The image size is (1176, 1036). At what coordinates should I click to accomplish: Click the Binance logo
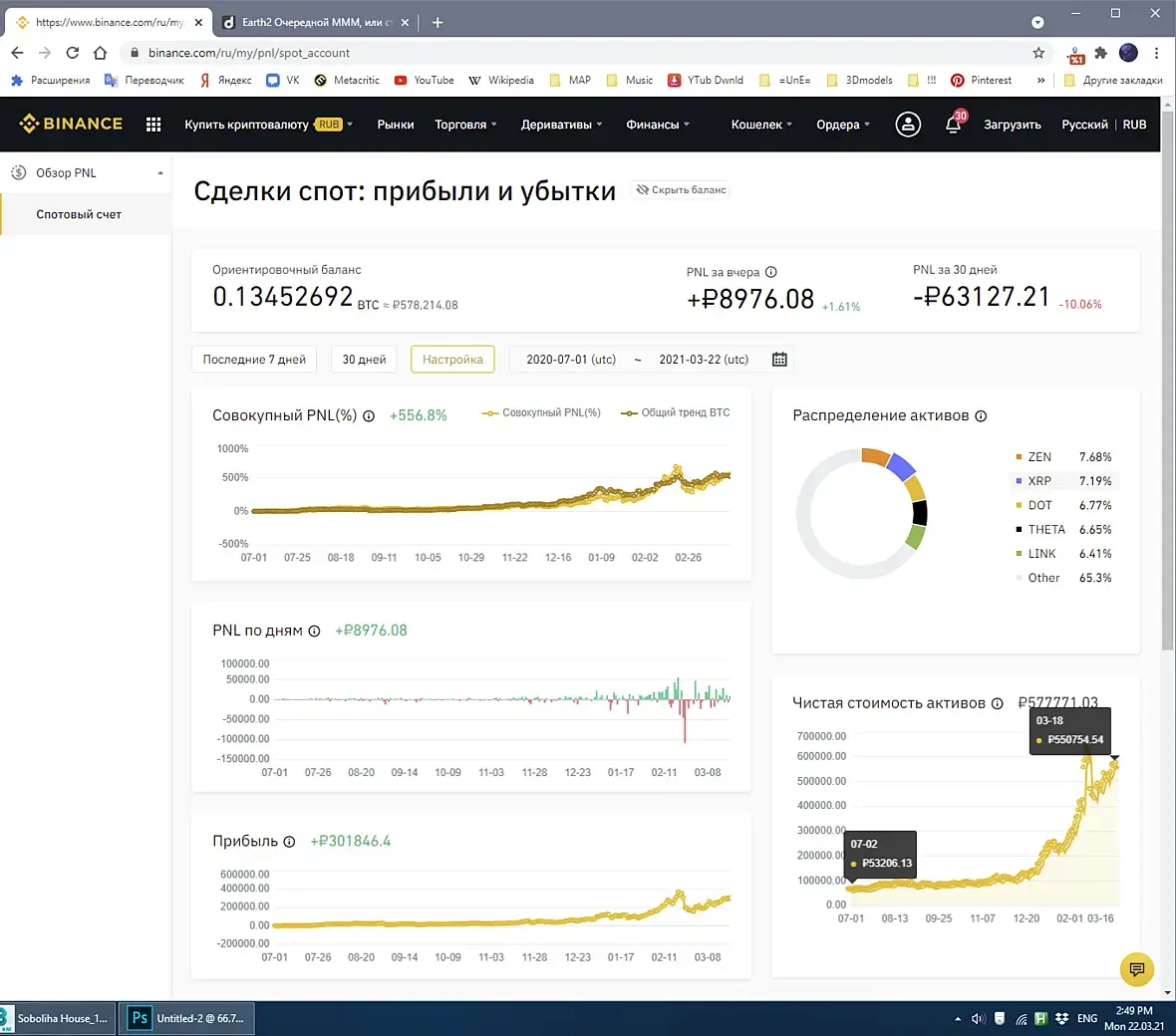pyautogui.click(x=71, y=124)
